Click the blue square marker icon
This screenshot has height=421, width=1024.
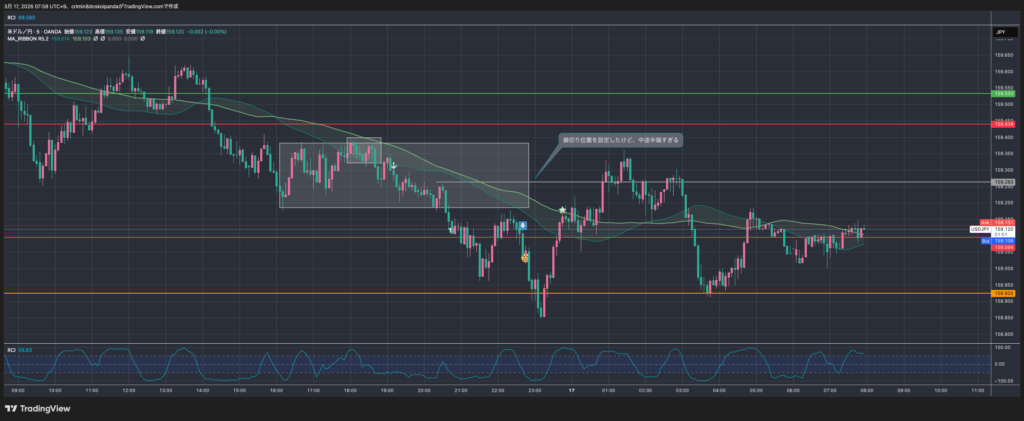(521, 227)
